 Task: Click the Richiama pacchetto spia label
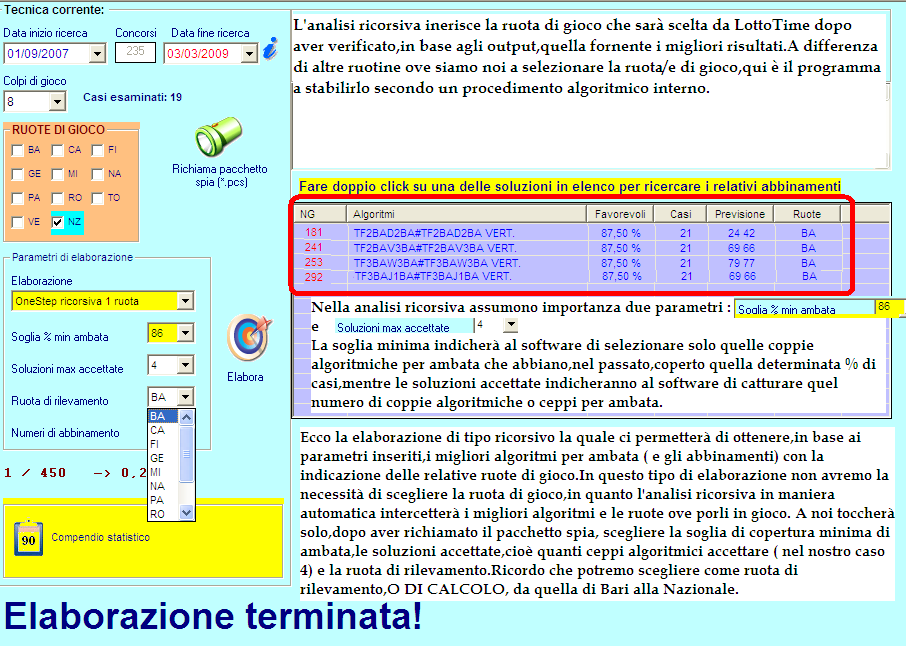click(220, 176)
